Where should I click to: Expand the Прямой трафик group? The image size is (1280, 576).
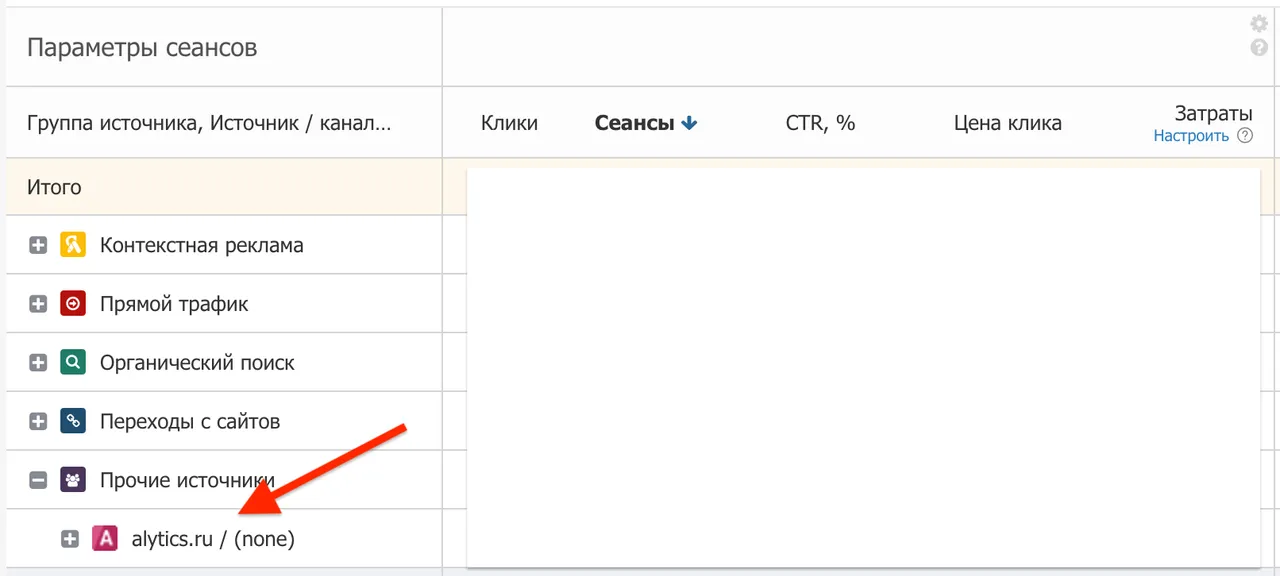(x=38, y=304)
